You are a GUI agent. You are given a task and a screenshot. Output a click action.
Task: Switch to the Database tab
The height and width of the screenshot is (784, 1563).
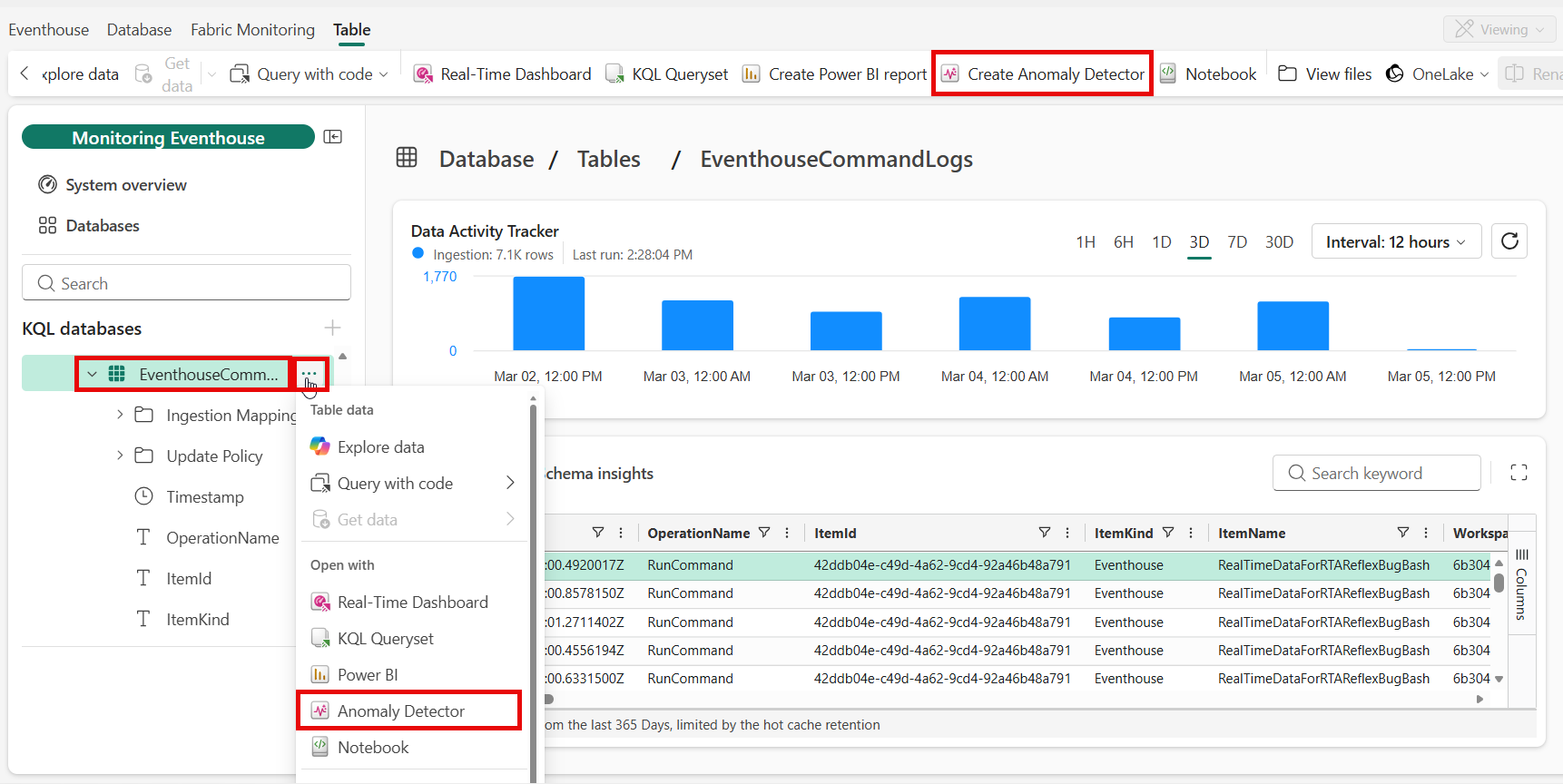tap(139, 30)
